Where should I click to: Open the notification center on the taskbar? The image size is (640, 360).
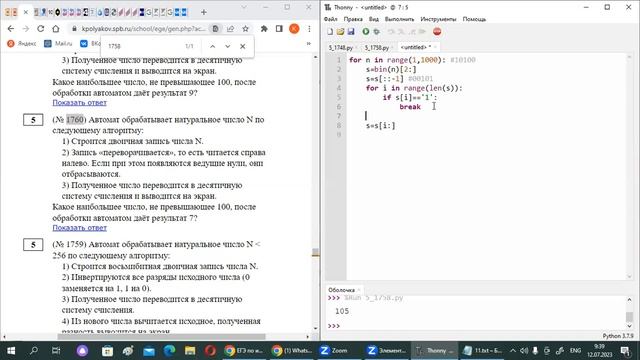pyautogui.click(x=625, y=350)
